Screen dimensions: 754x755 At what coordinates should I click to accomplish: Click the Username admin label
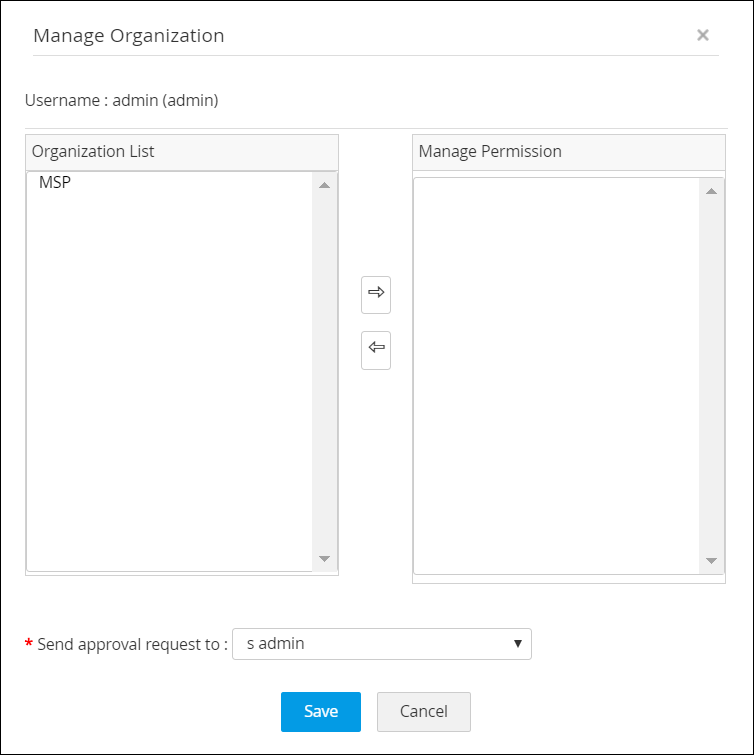coord(122,100)
